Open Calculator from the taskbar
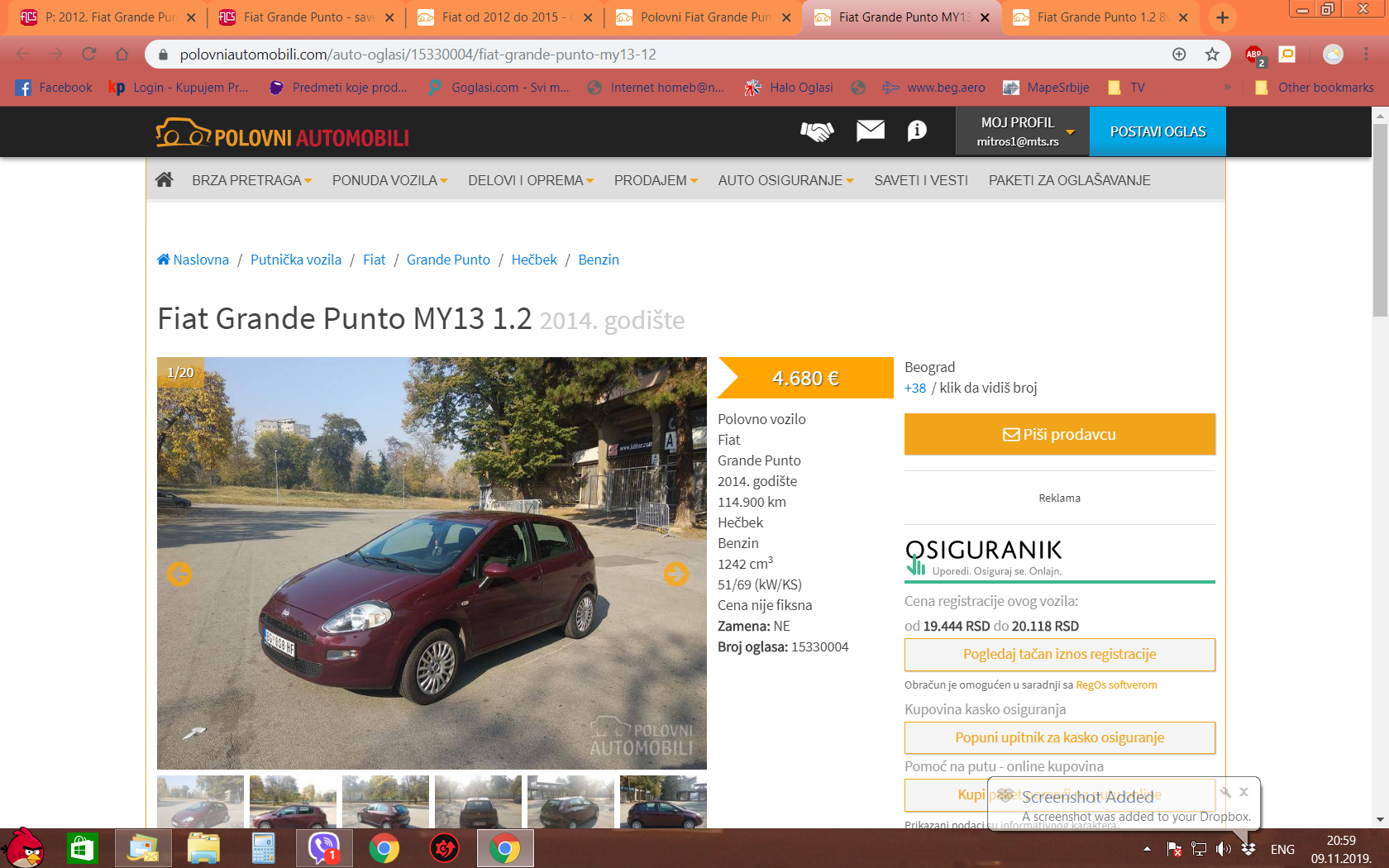Image resolution: width=1389 pixels, height=868 pixels. [x=263, y=848]
